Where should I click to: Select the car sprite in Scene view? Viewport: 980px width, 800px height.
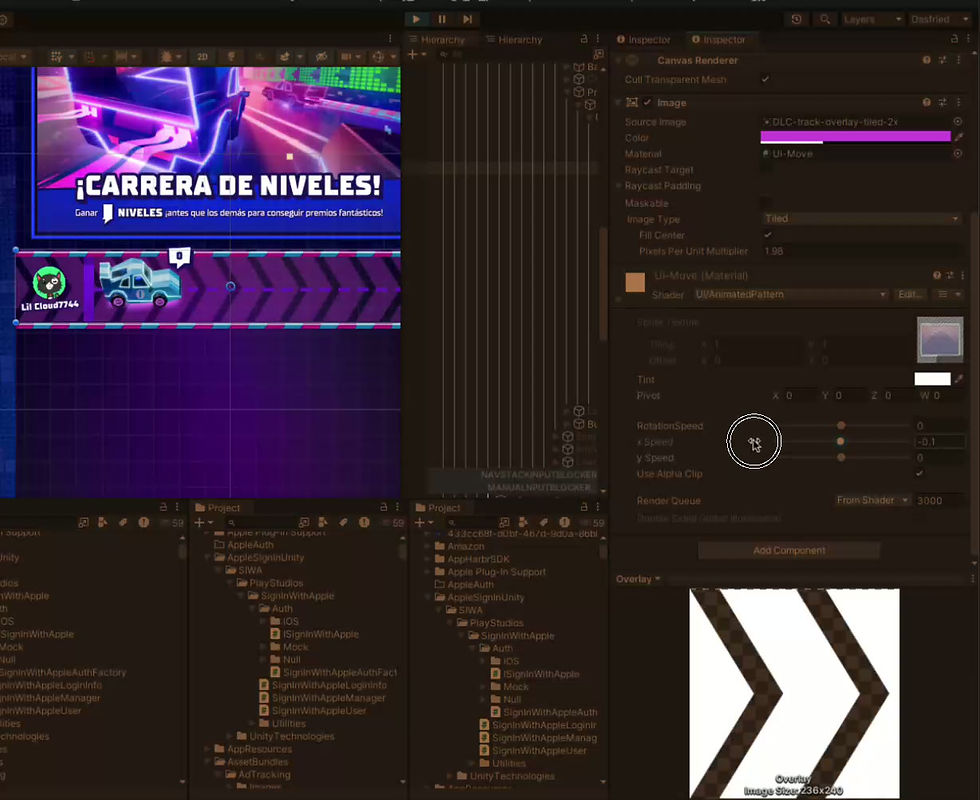(x=140, y=284)
